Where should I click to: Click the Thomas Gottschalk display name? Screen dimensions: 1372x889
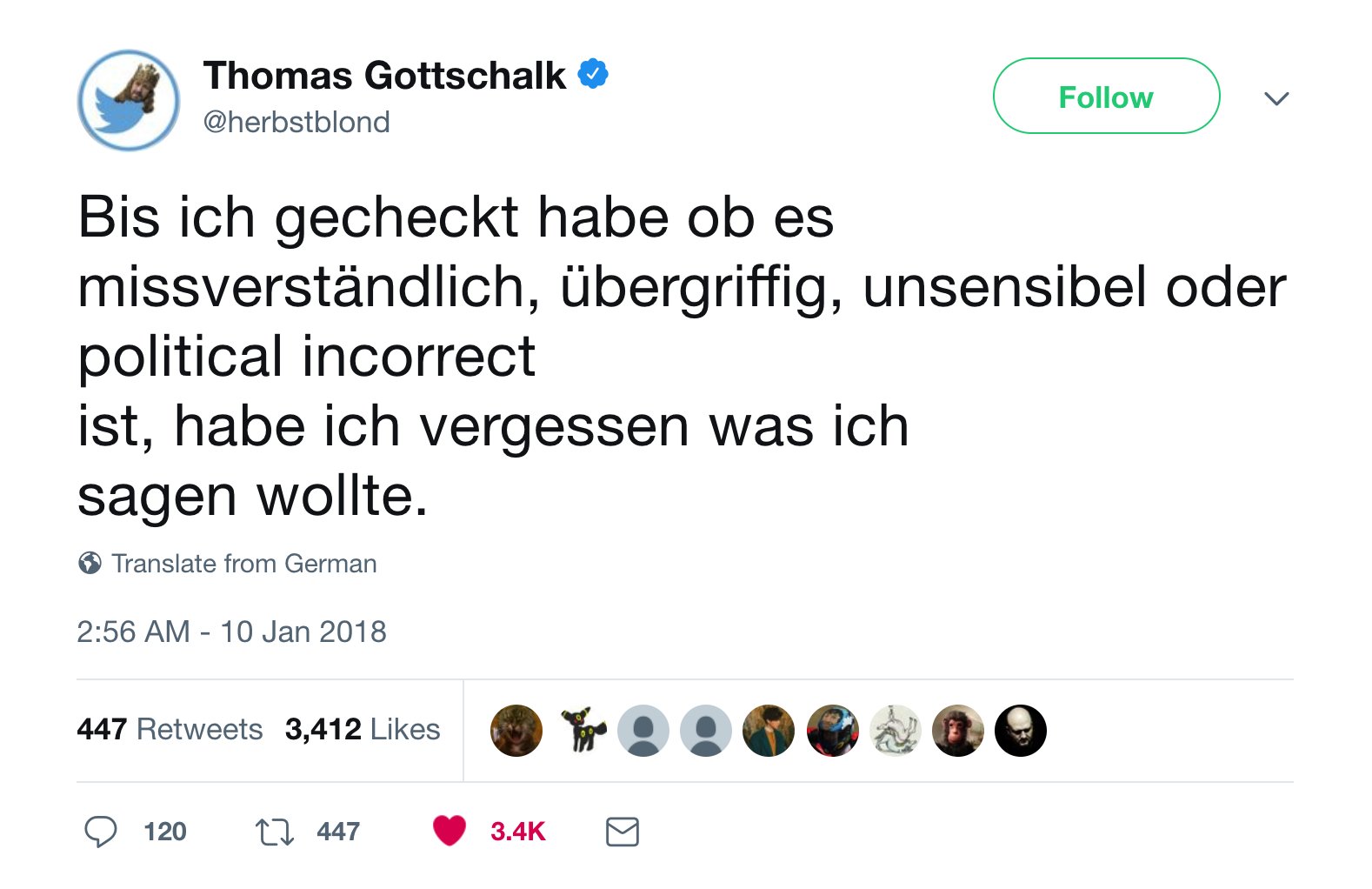384,76
